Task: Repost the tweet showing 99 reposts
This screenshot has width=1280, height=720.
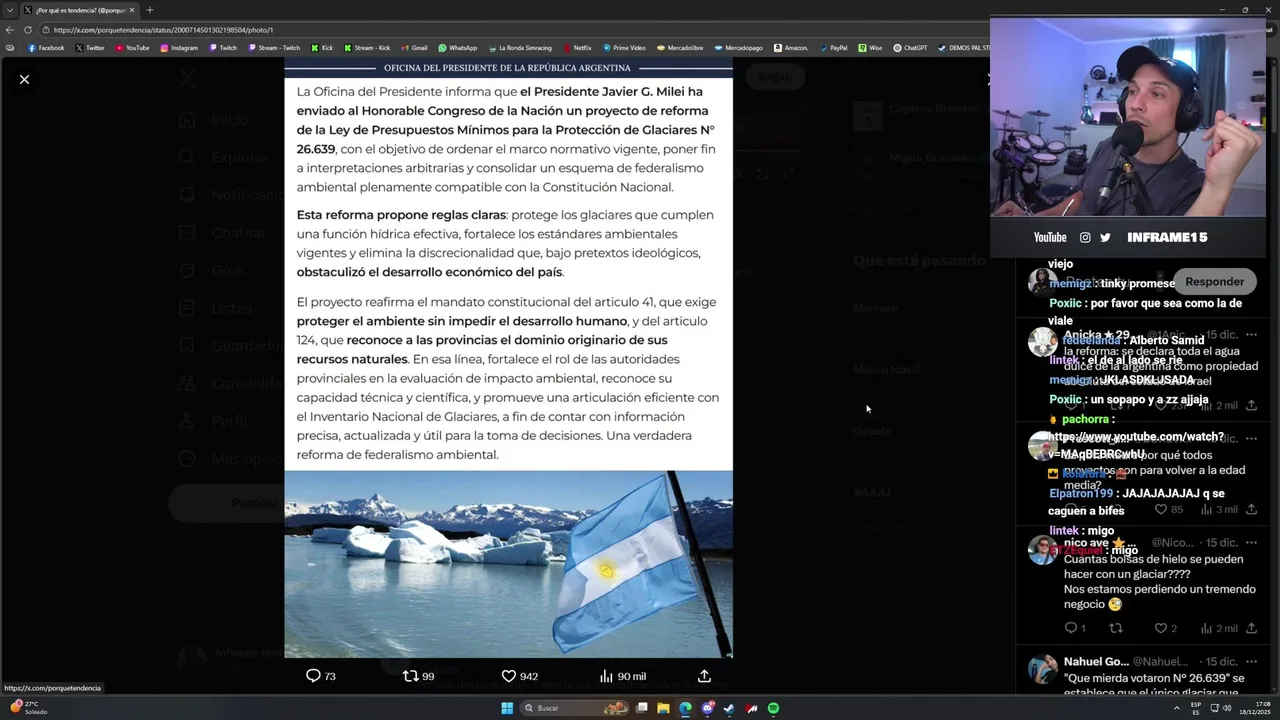Action: pyautogui.click(x=418, y=676)
